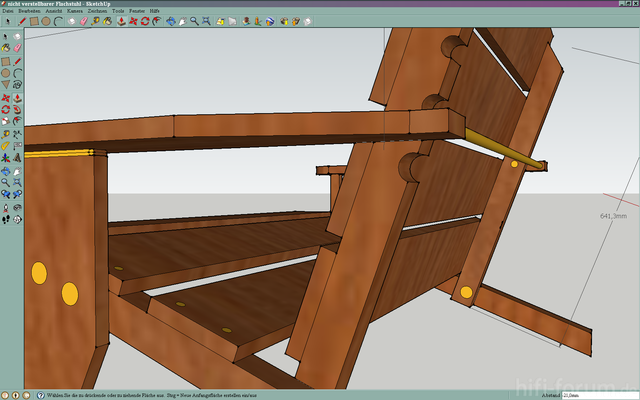
Task: Select the Circle tool in top toolbar
Action: 46,21
